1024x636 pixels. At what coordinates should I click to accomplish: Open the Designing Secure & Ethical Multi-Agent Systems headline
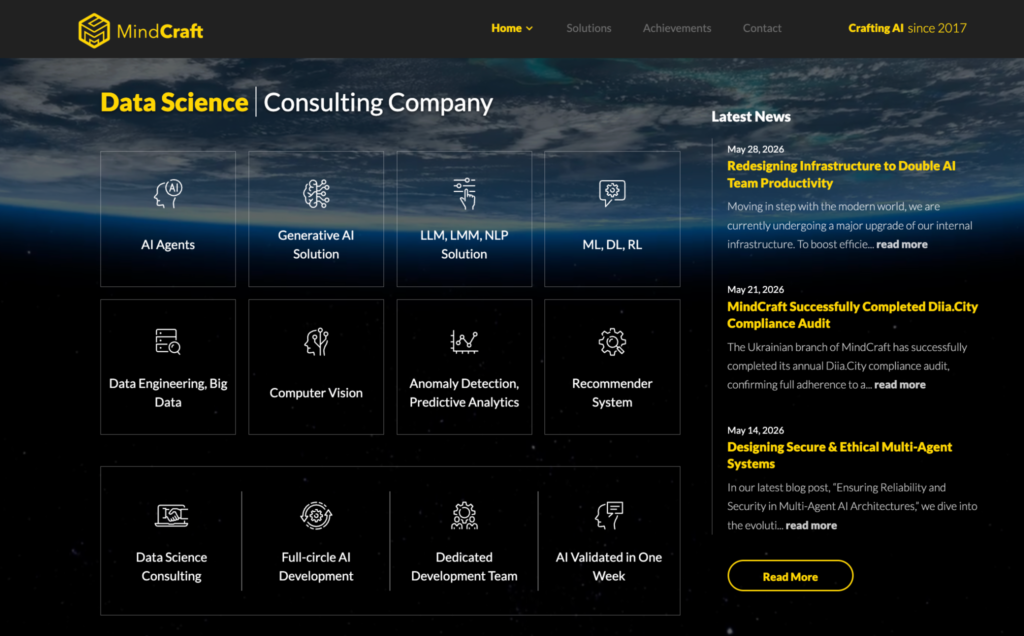(839, 455)
